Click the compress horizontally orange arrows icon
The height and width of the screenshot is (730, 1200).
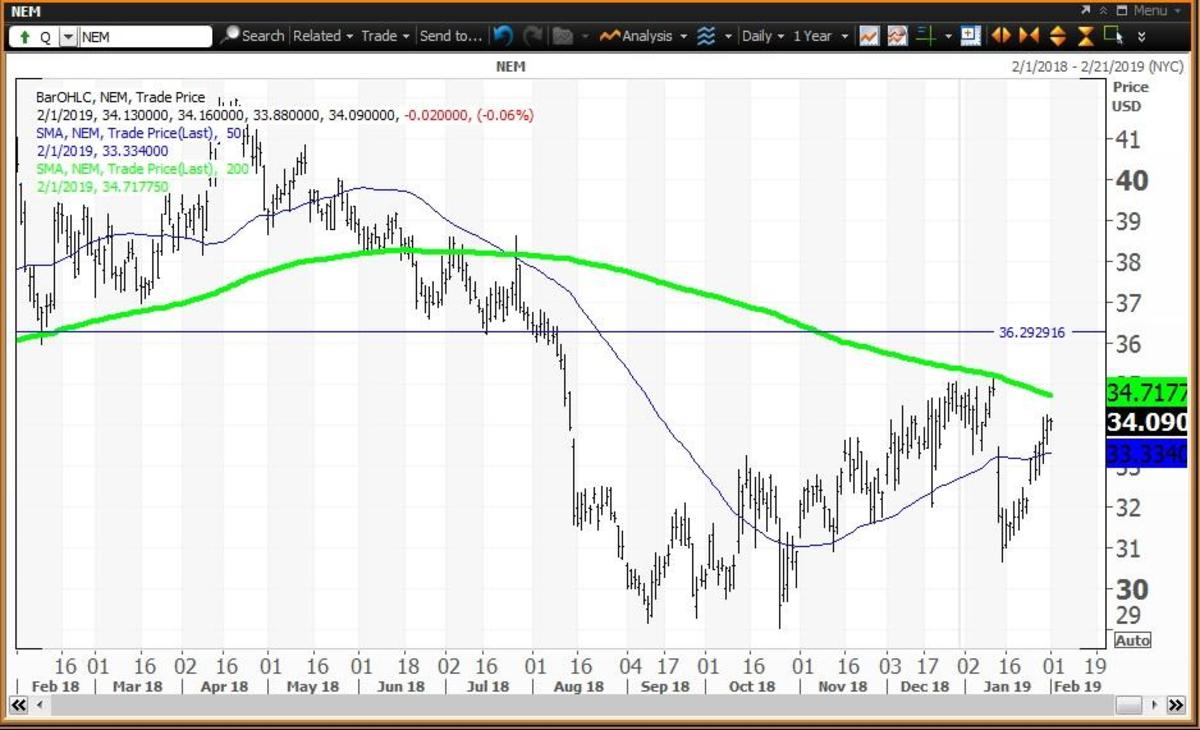pos(1029,36)
